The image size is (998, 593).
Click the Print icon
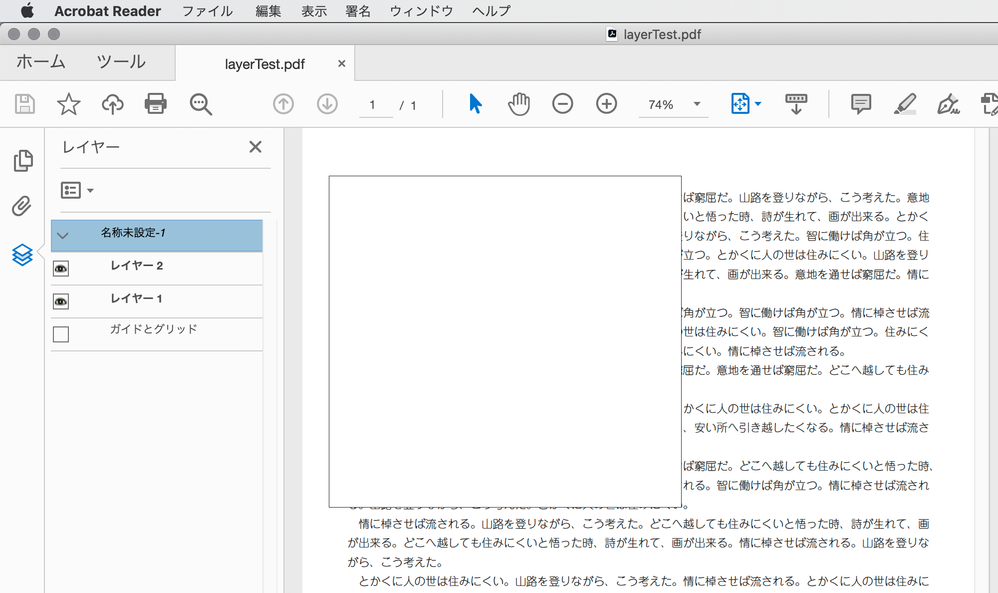[x=155, y=104]
